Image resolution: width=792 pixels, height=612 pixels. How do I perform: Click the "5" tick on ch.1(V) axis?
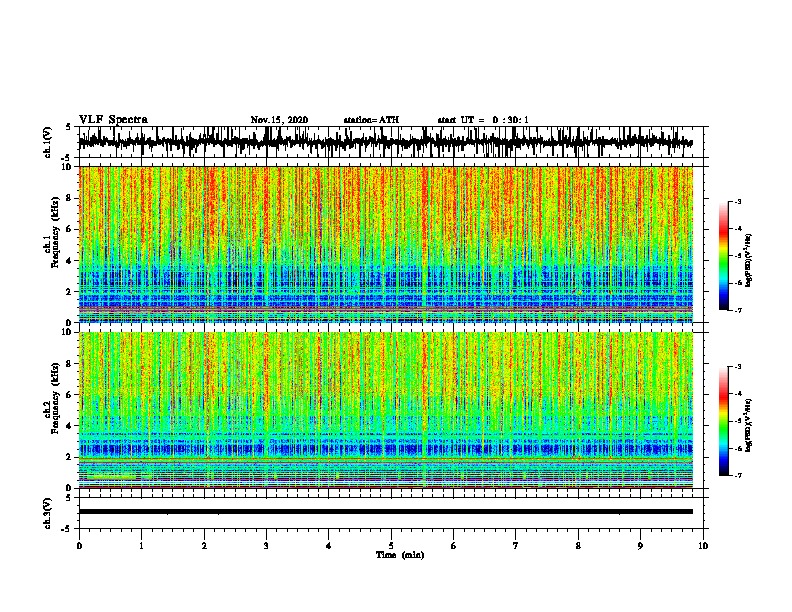tap(70, 127)
